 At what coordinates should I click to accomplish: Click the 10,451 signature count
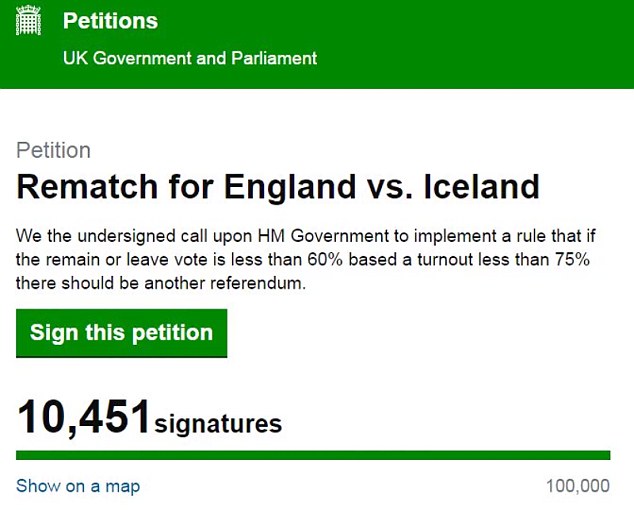[84, 418]
